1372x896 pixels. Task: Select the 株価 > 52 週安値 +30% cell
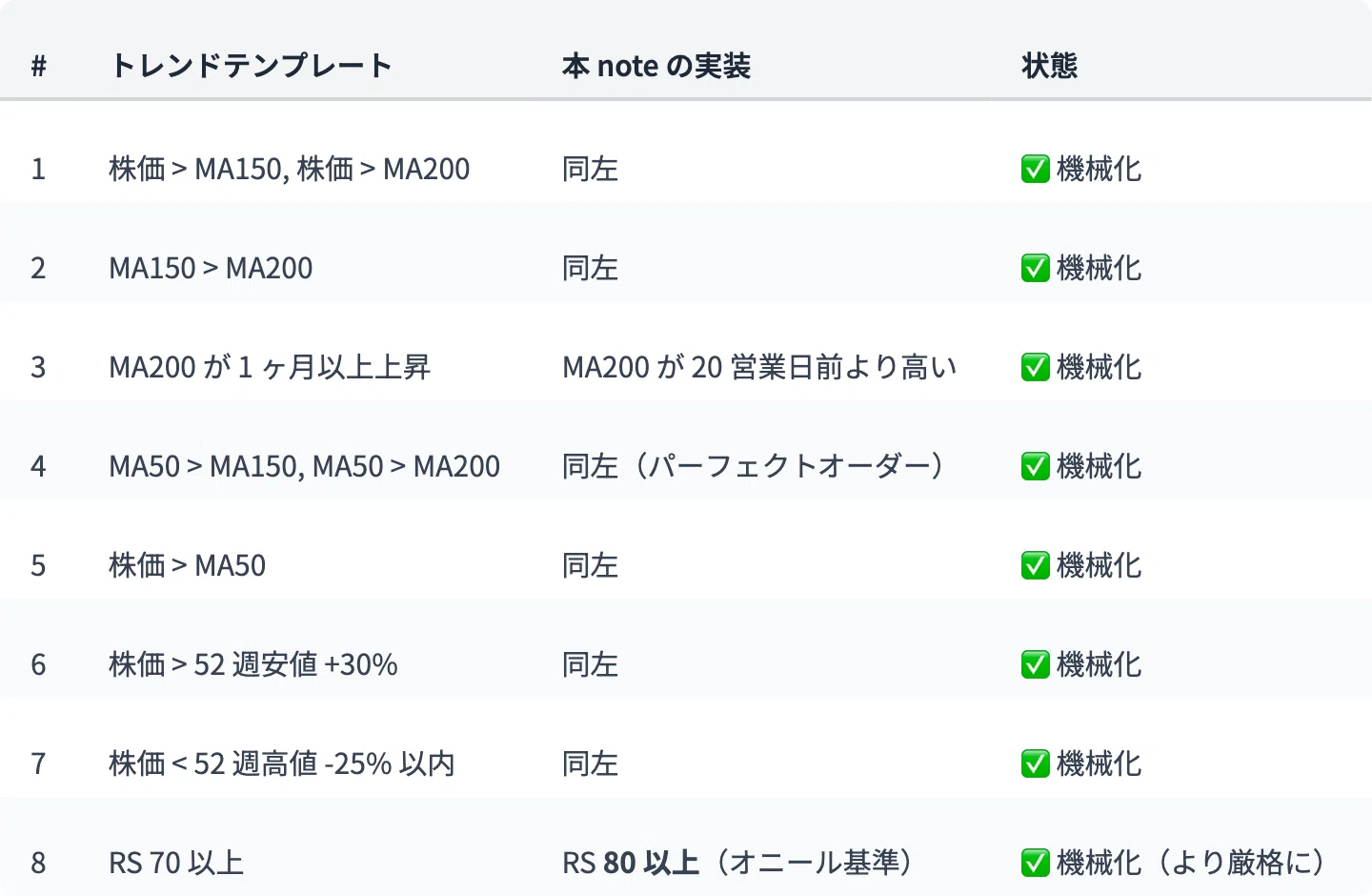click(253, 664)
